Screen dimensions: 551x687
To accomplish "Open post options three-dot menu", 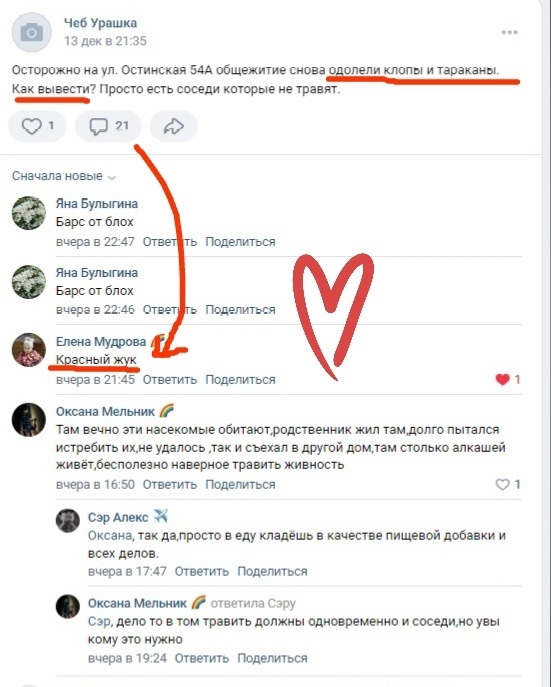I will click(x=509, y=32).
